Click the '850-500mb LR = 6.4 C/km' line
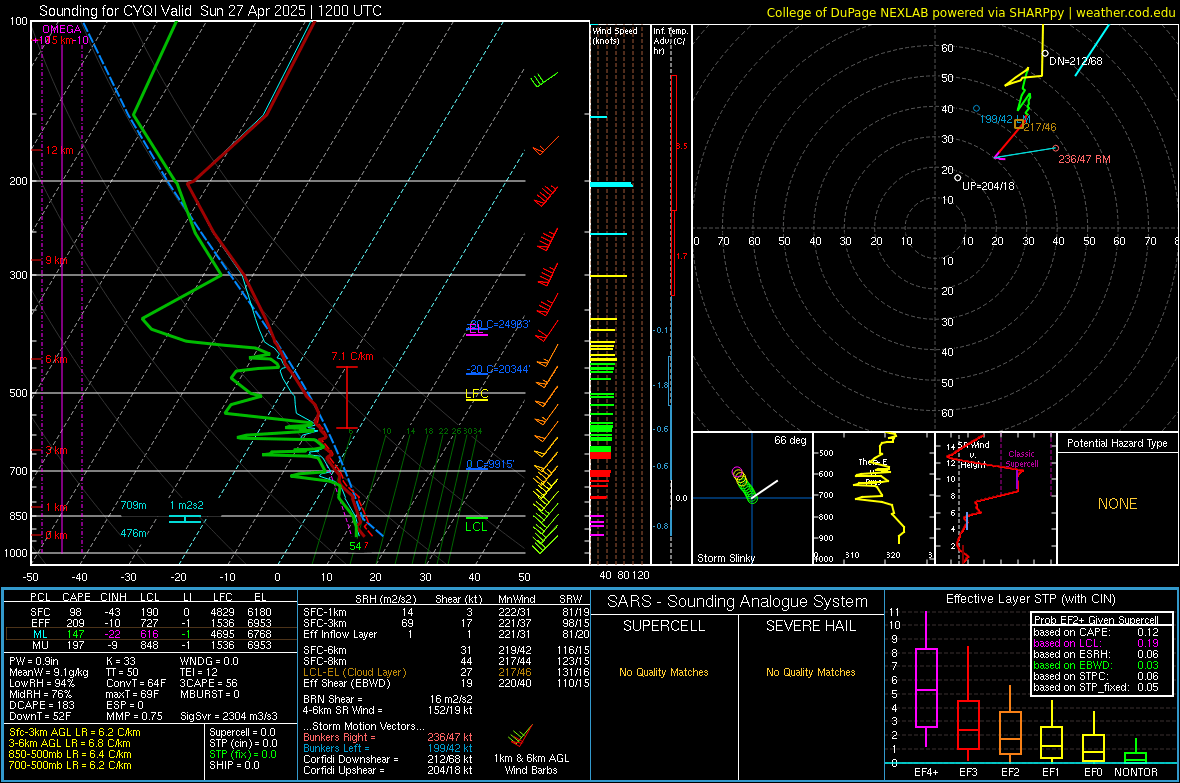The width and height of the screenshot is (1180, 783). coord(70,754)
